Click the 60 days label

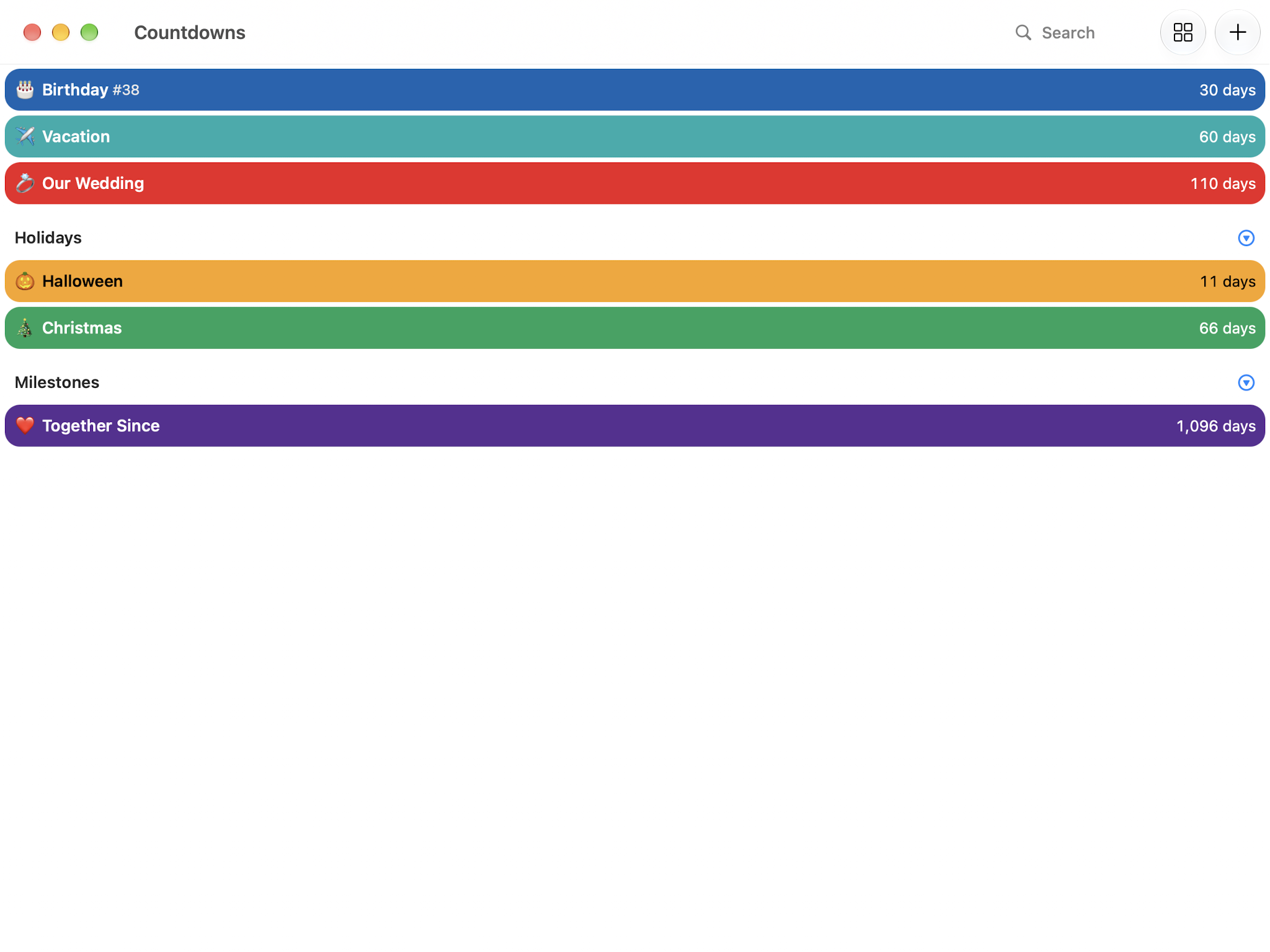coord(1227,136)
